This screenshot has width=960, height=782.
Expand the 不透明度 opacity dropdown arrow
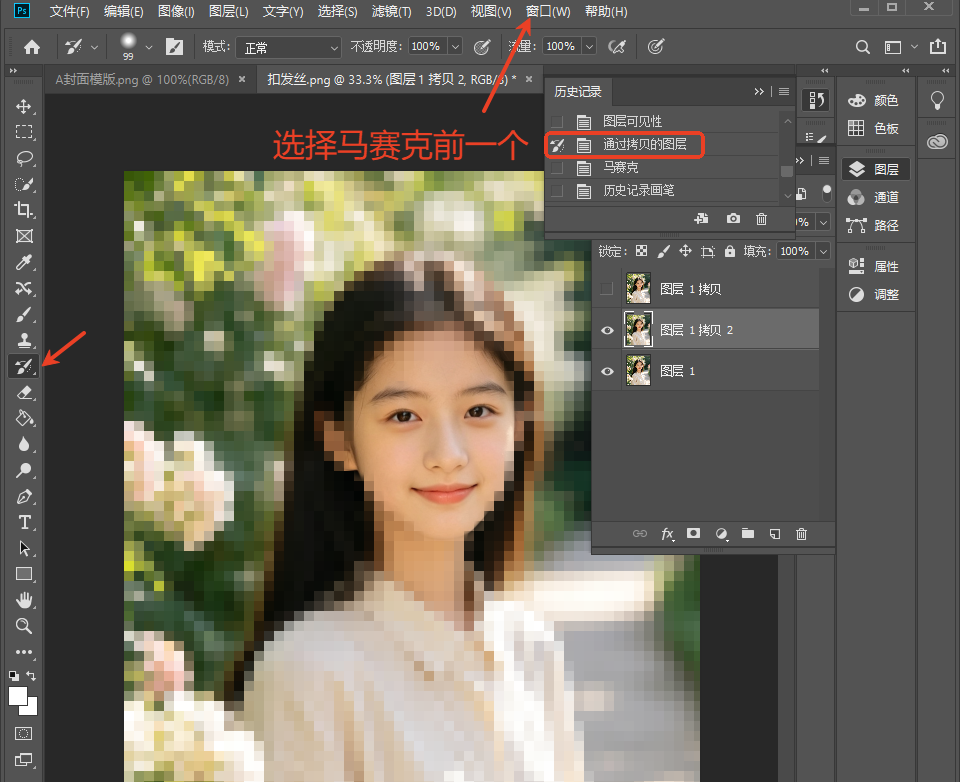[455, 47]
